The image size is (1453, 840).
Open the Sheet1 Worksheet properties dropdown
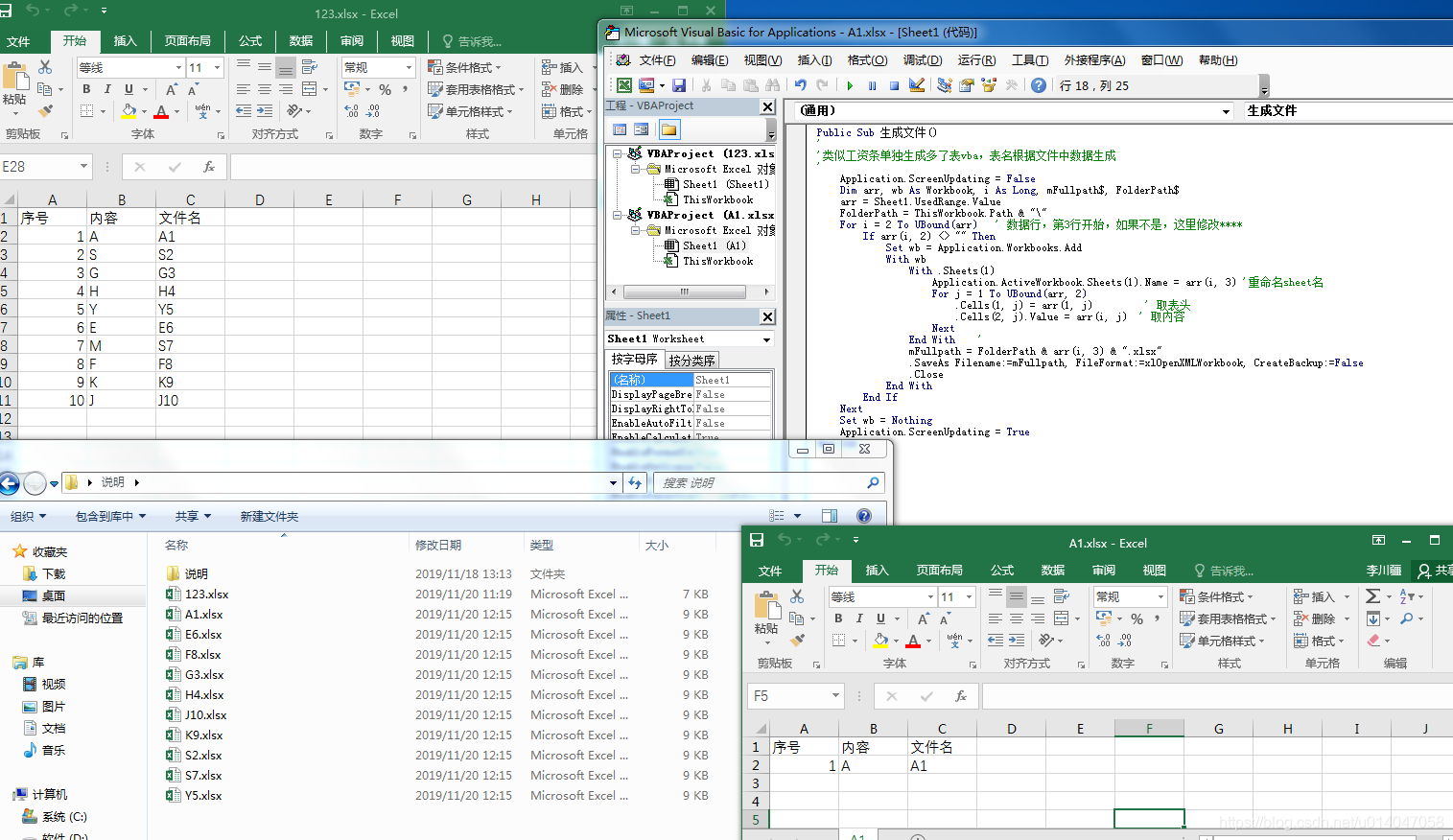766,339
